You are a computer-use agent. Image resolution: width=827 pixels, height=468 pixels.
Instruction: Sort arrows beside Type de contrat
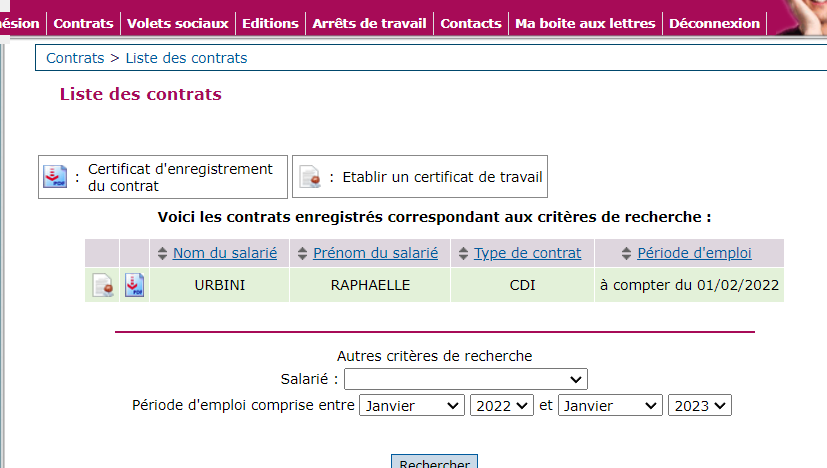[463, 254]
